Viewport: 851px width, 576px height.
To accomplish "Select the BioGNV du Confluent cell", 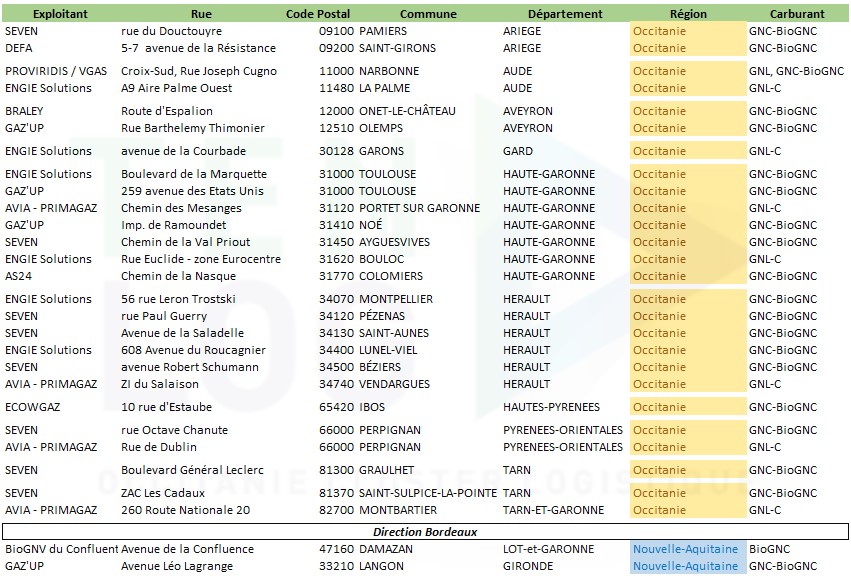I will (62, 549).
